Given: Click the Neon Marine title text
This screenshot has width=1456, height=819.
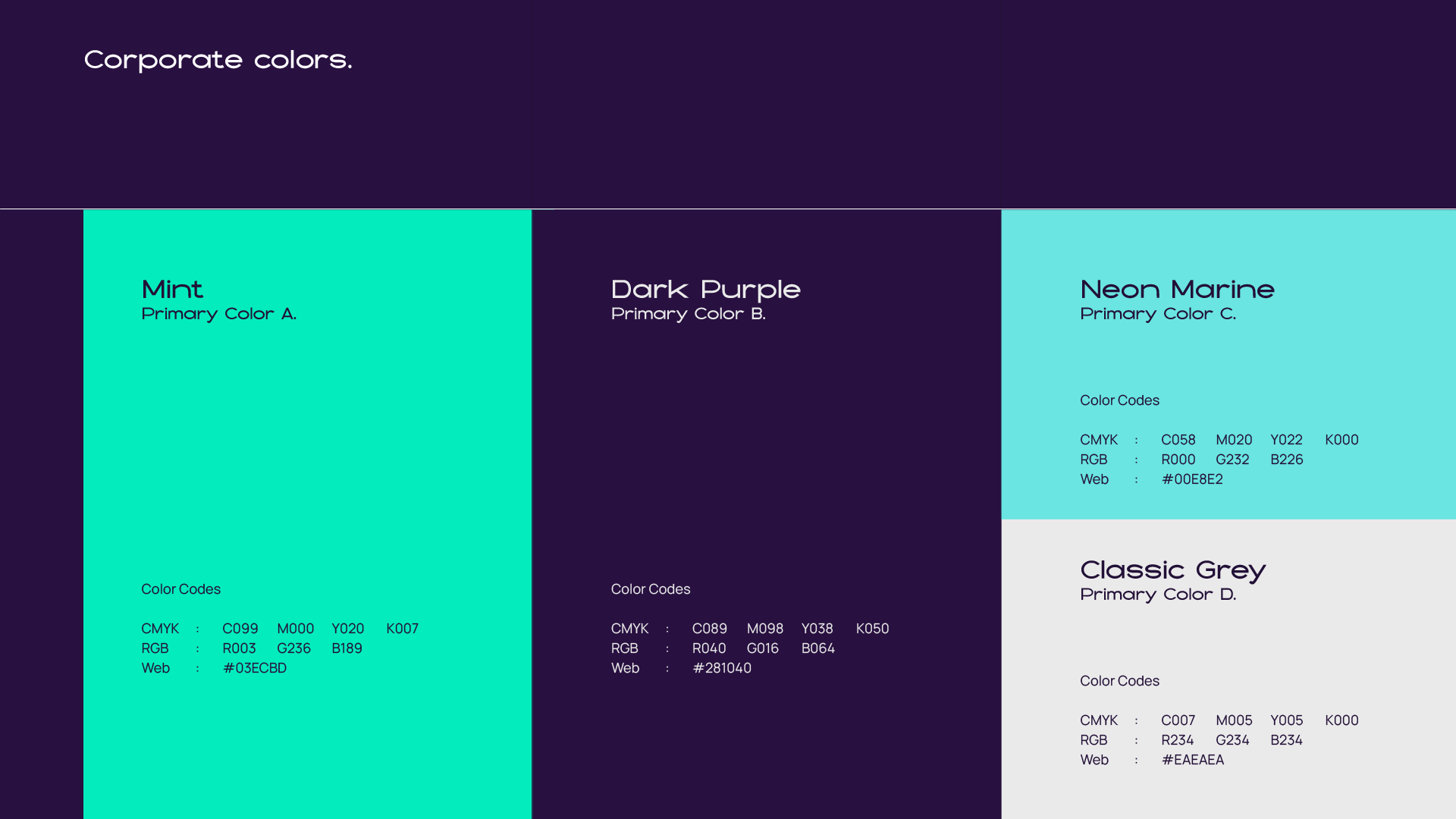Looking at the screenshot, I should 1177,289.
